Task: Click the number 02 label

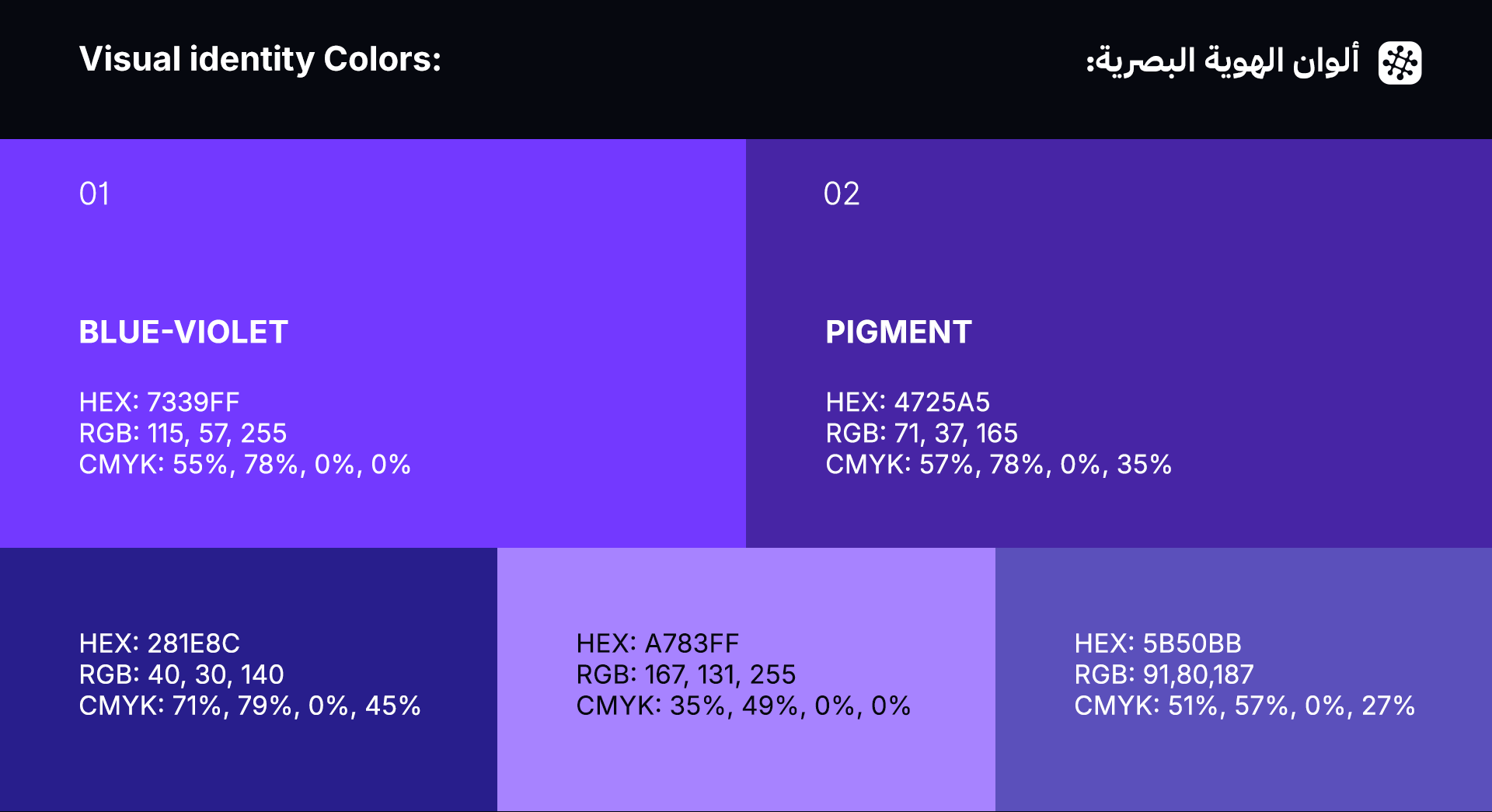Action: [842, 194]
